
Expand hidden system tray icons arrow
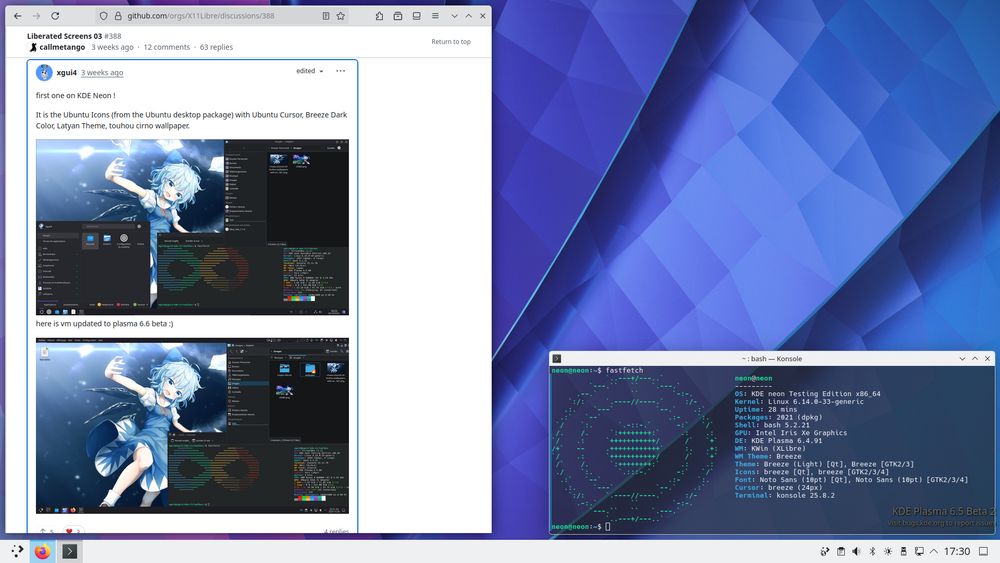point(934,551)
